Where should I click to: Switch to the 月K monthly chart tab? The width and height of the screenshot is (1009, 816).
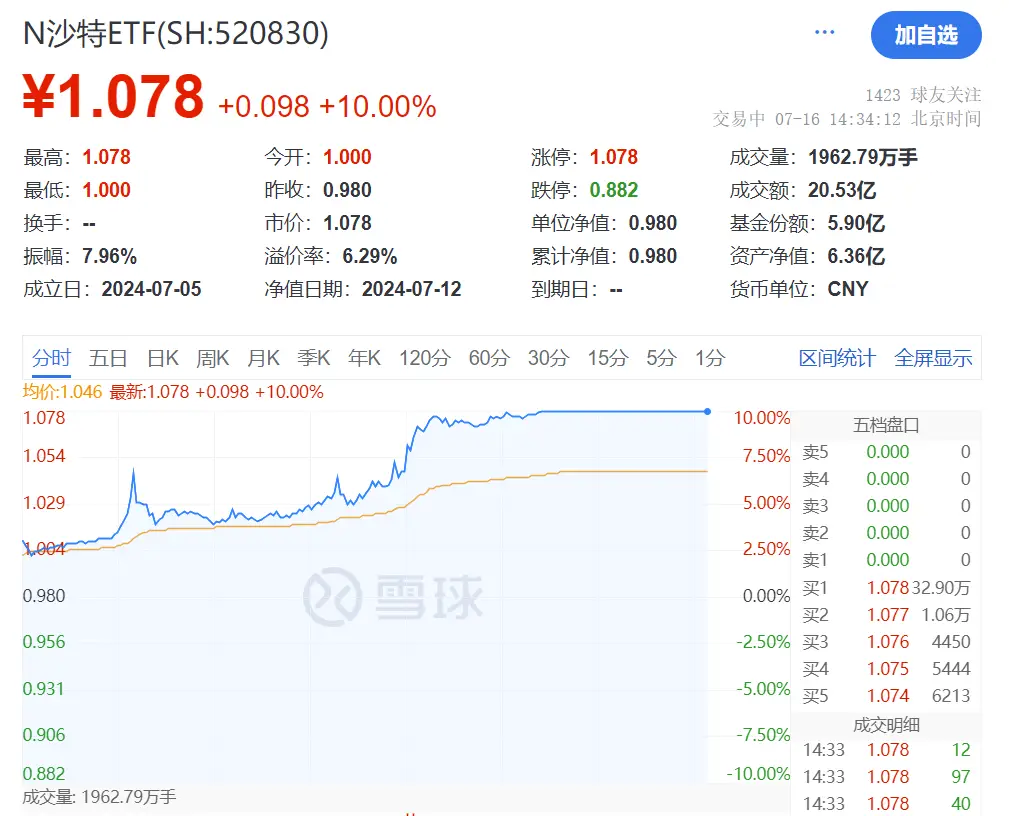pos(263,357)
